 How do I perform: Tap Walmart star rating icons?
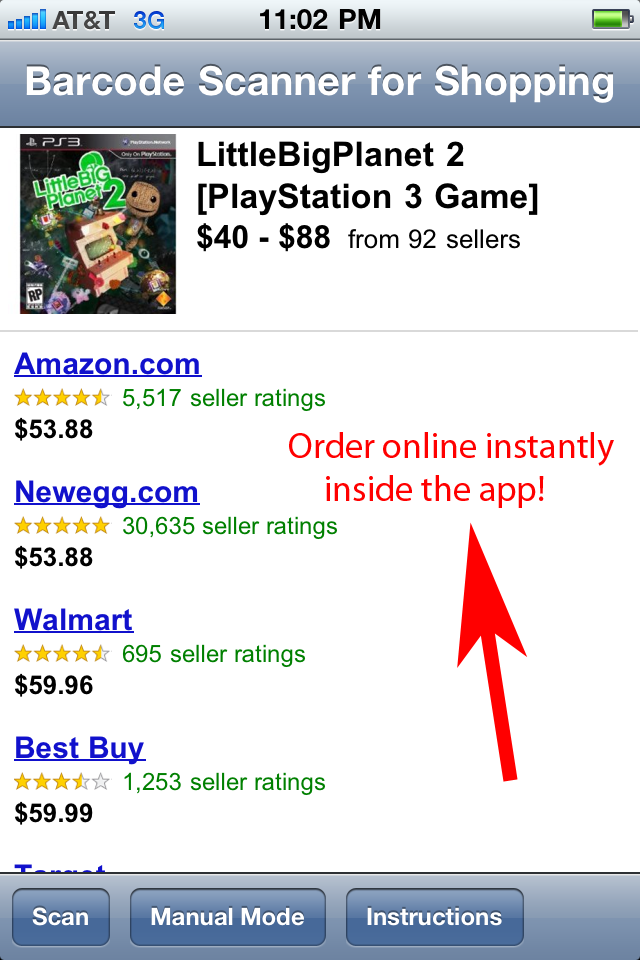62,654
